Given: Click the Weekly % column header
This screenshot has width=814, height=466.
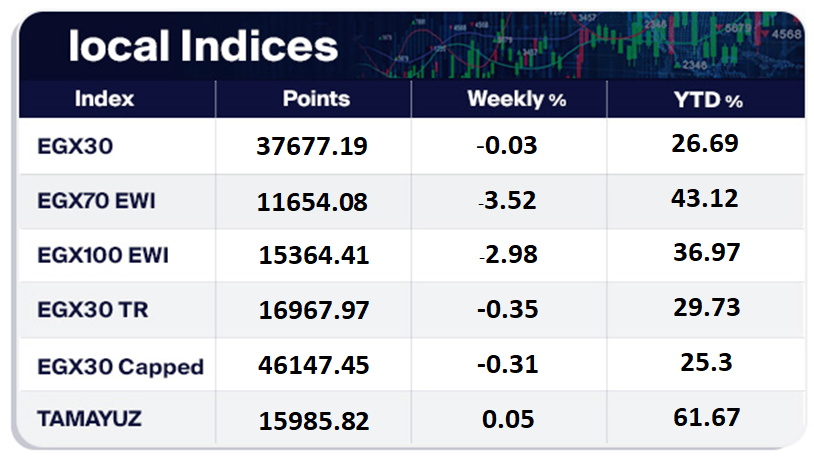Looking at the screenshot, I should point(517,100).
